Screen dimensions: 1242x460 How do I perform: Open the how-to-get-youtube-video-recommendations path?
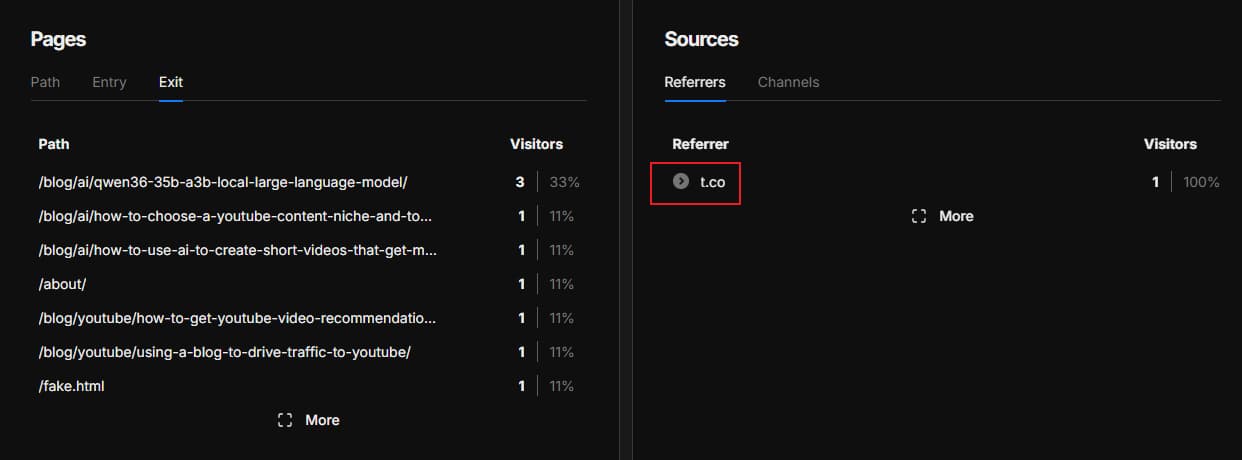click(x=237, y=318)
